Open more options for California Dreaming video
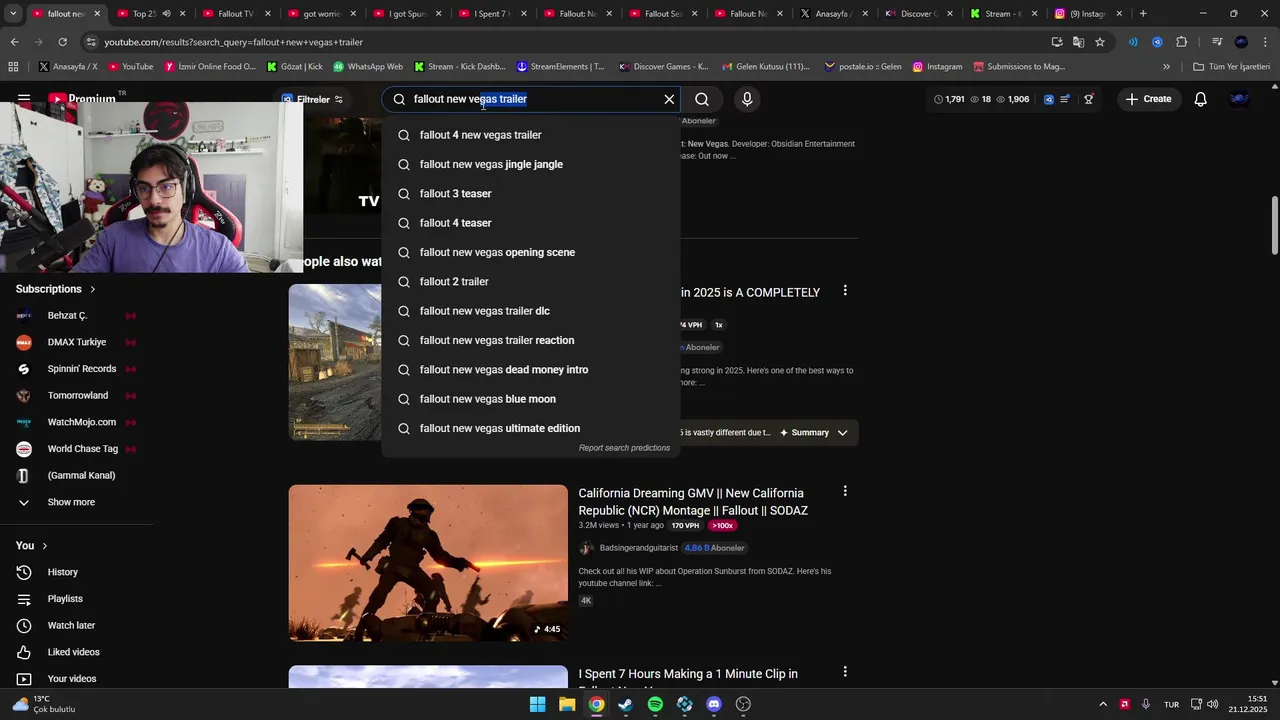The image size is (1280, 720). 845,491
